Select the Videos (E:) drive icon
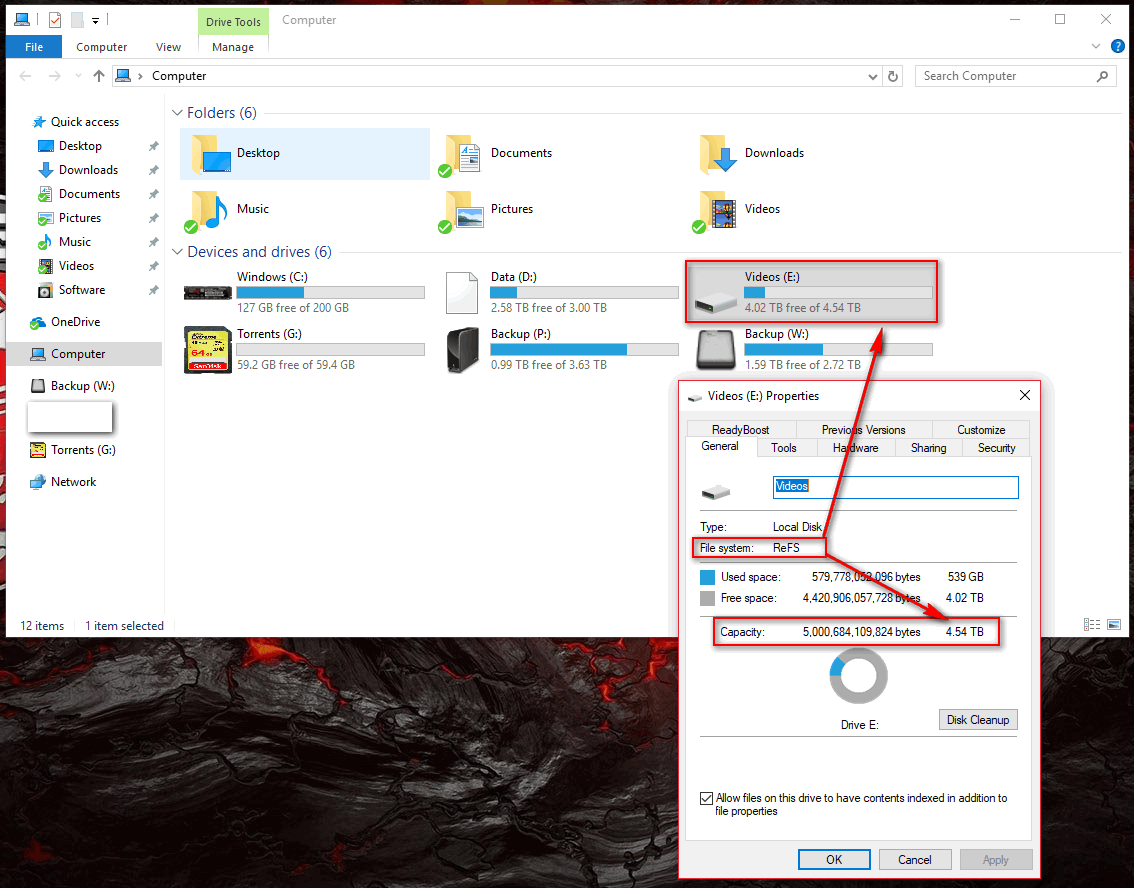Image resolution: width=1134 pixels, height=888 pixels. tap(715, 302)
